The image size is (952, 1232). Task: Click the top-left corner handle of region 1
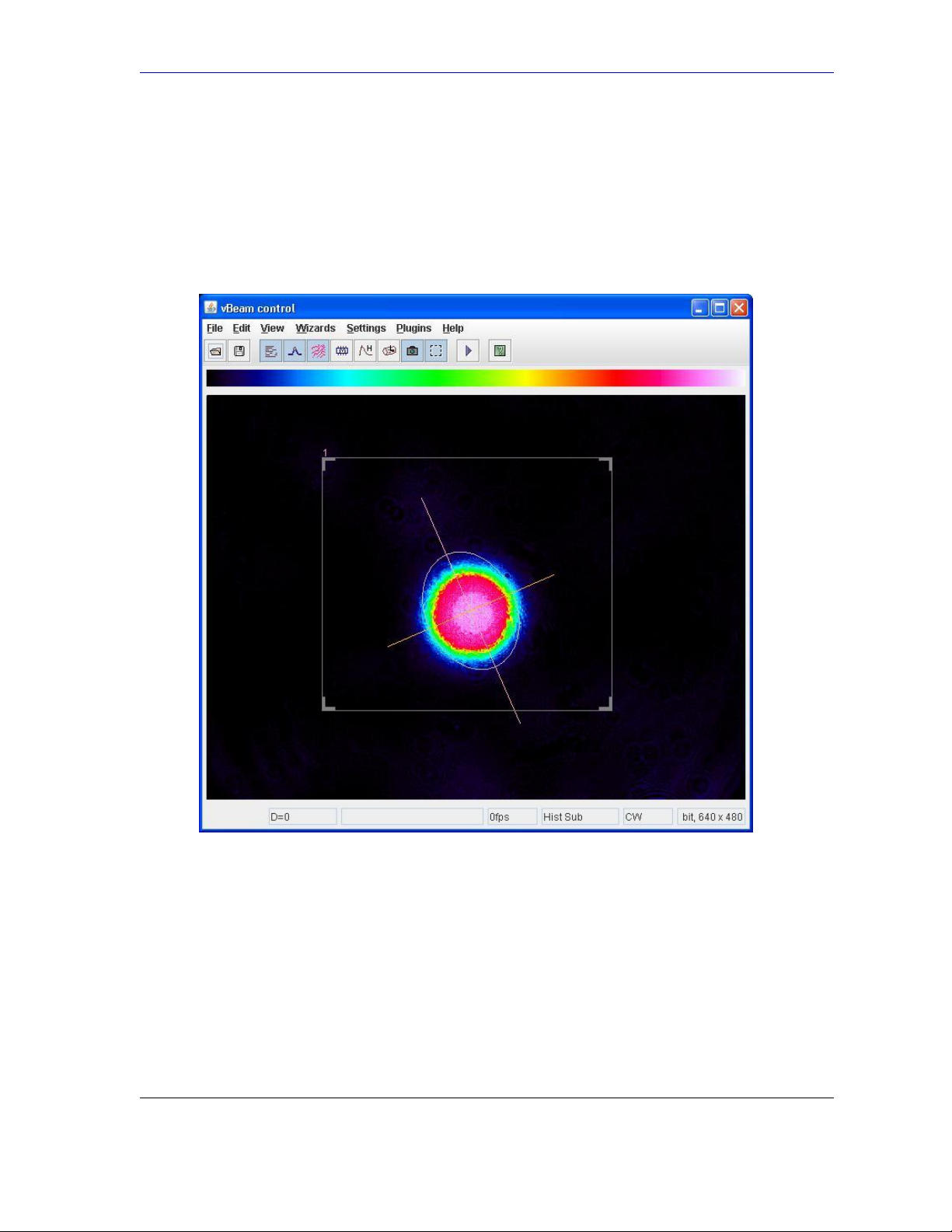[328, 463]
